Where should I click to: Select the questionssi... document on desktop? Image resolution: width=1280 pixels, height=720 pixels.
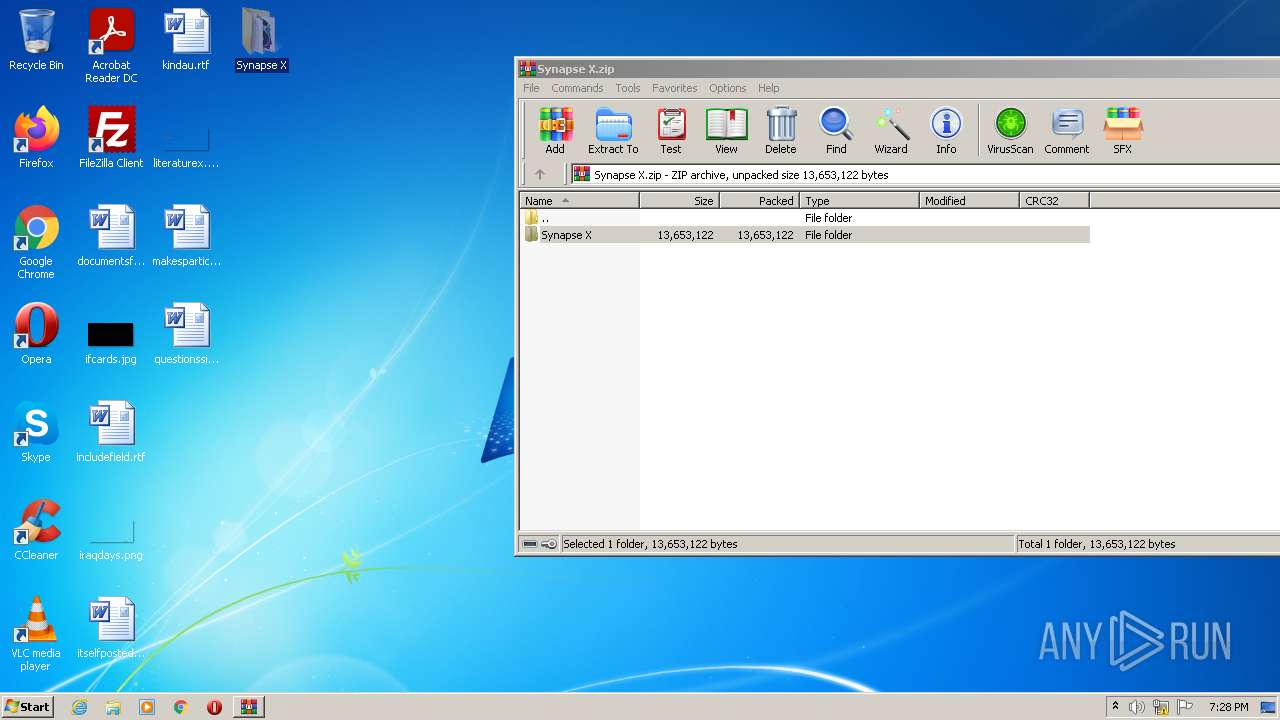click(186, 334)
